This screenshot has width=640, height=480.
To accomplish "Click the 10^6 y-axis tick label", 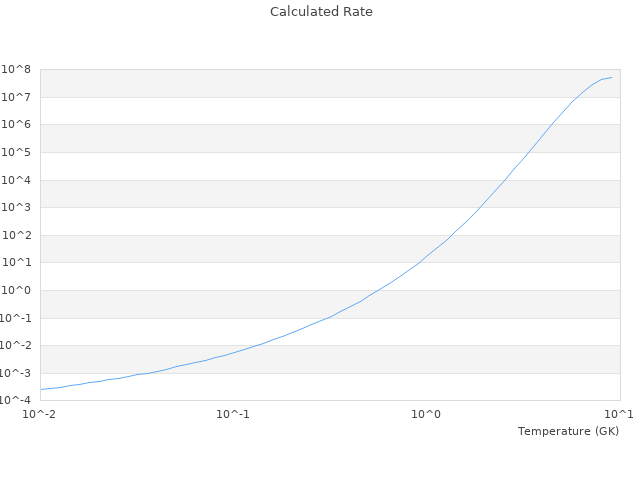I will [19, 125].
